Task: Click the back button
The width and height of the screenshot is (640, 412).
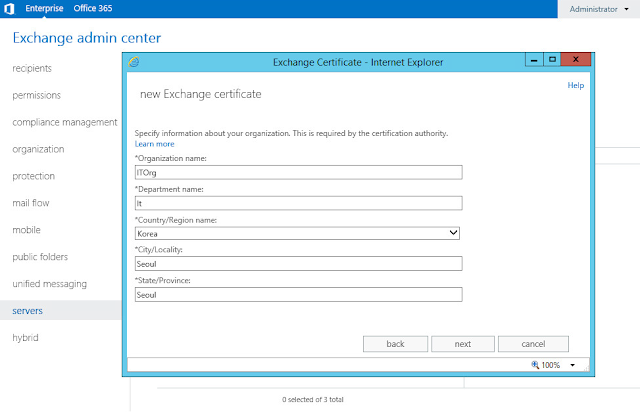Action: pyautogui.click(x=395, y=344)
